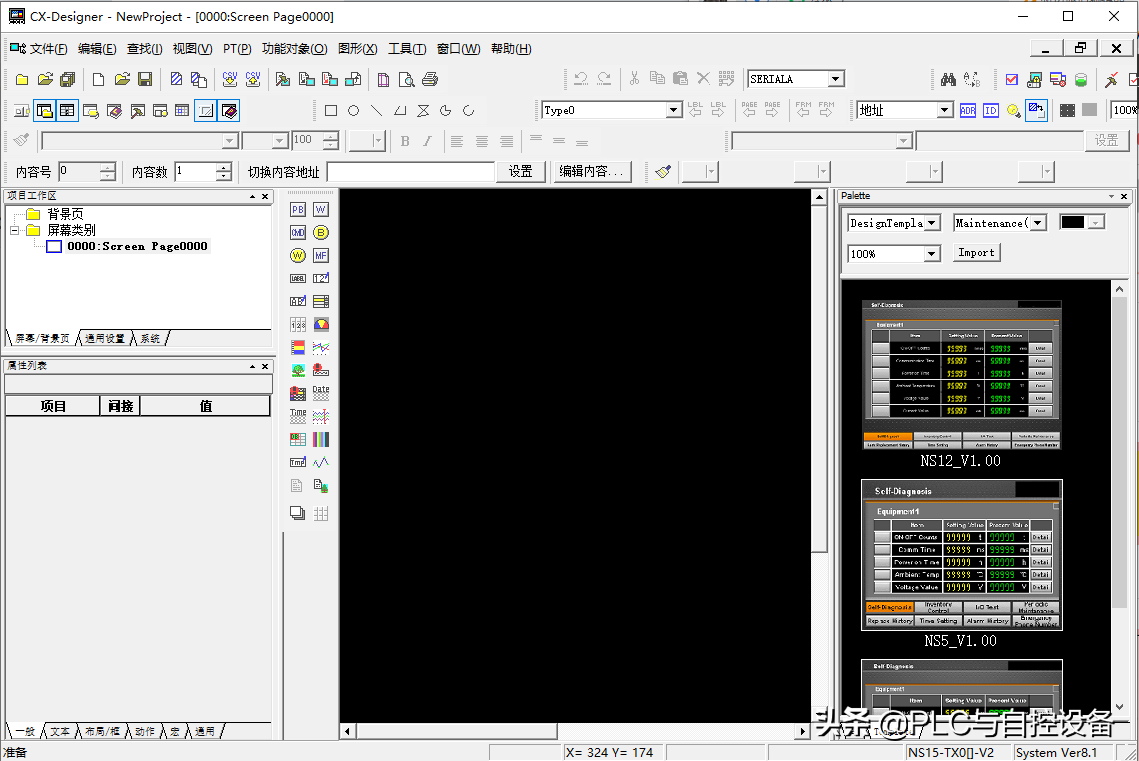The height and width of the screenshot is (761, 1139).
Task: Draw a rectangle with the rectangle shape tool
Action: tap(331, 111)
